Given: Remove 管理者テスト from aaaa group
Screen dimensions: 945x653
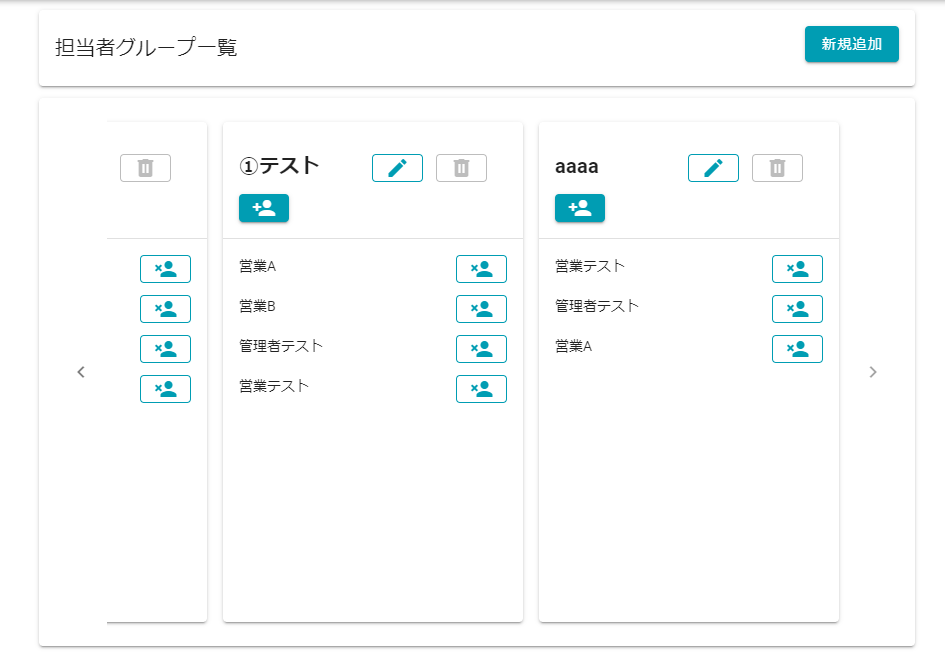Looking at the screenshot, I should (797, 309).
